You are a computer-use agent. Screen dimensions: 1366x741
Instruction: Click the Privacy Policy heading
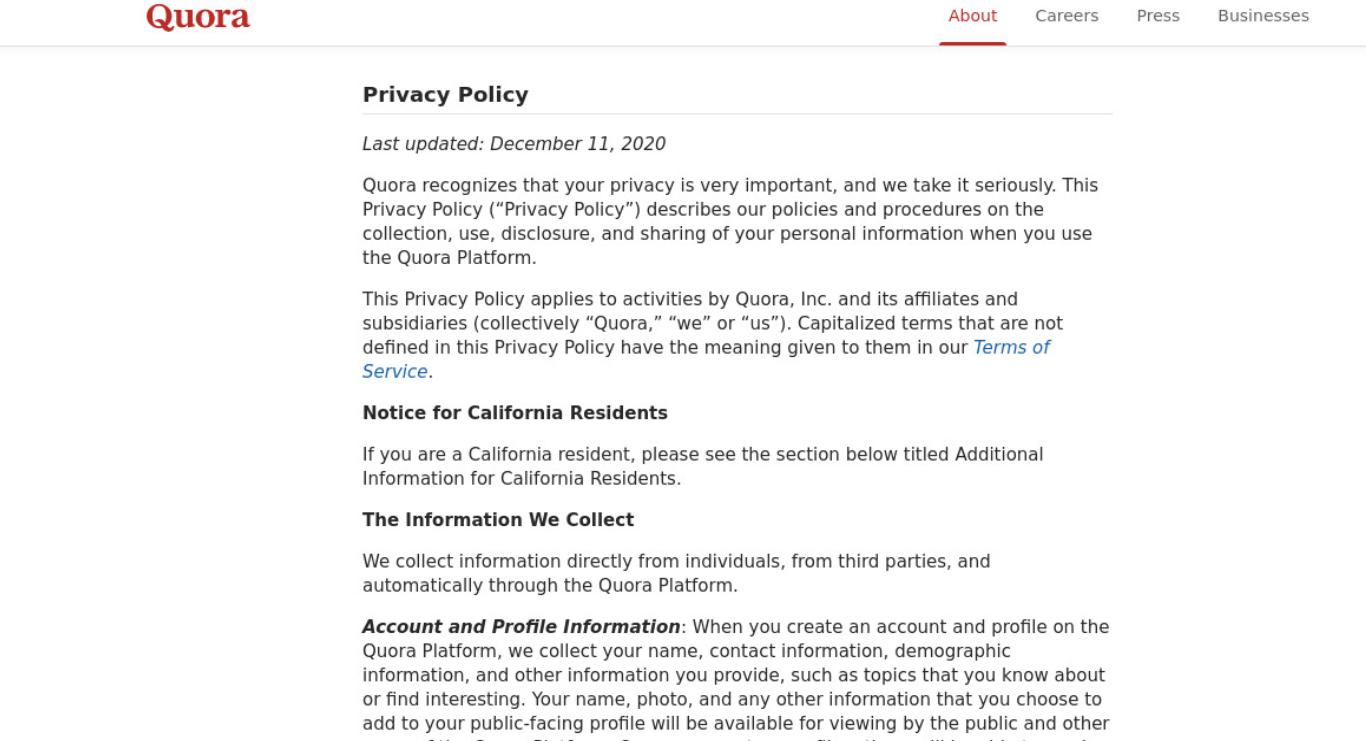coord(445,95)
